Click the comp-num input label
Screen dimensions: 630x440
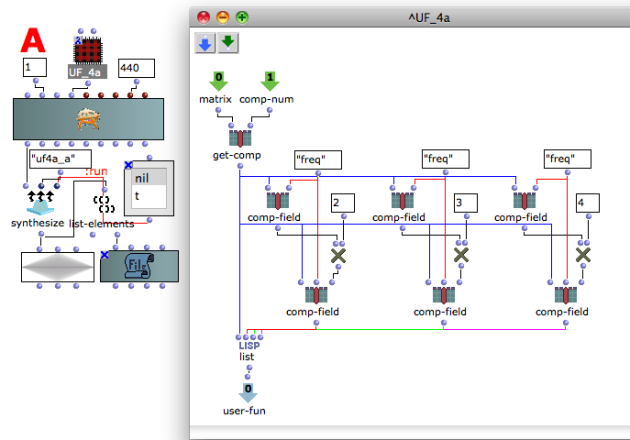[266, 99]
